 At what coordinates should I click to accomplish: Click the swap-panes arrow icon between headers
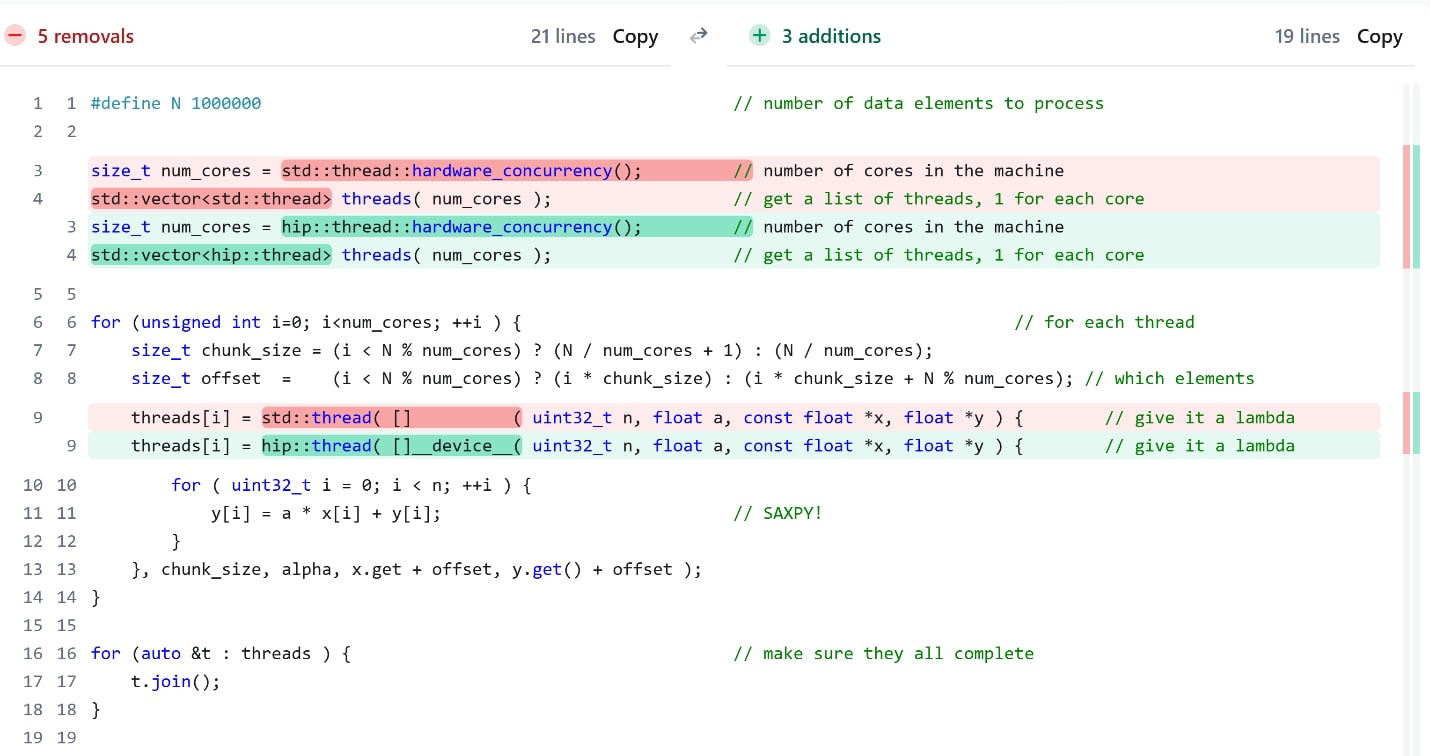699,35
